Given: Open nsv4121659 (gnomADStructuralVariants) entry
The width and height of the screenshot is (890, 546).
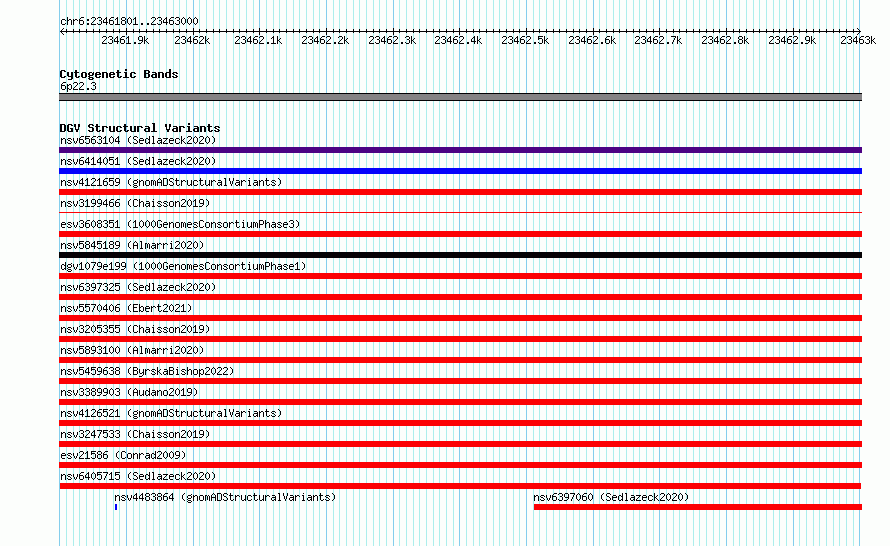Looking at the screenshot, I should tap(171, 182).
